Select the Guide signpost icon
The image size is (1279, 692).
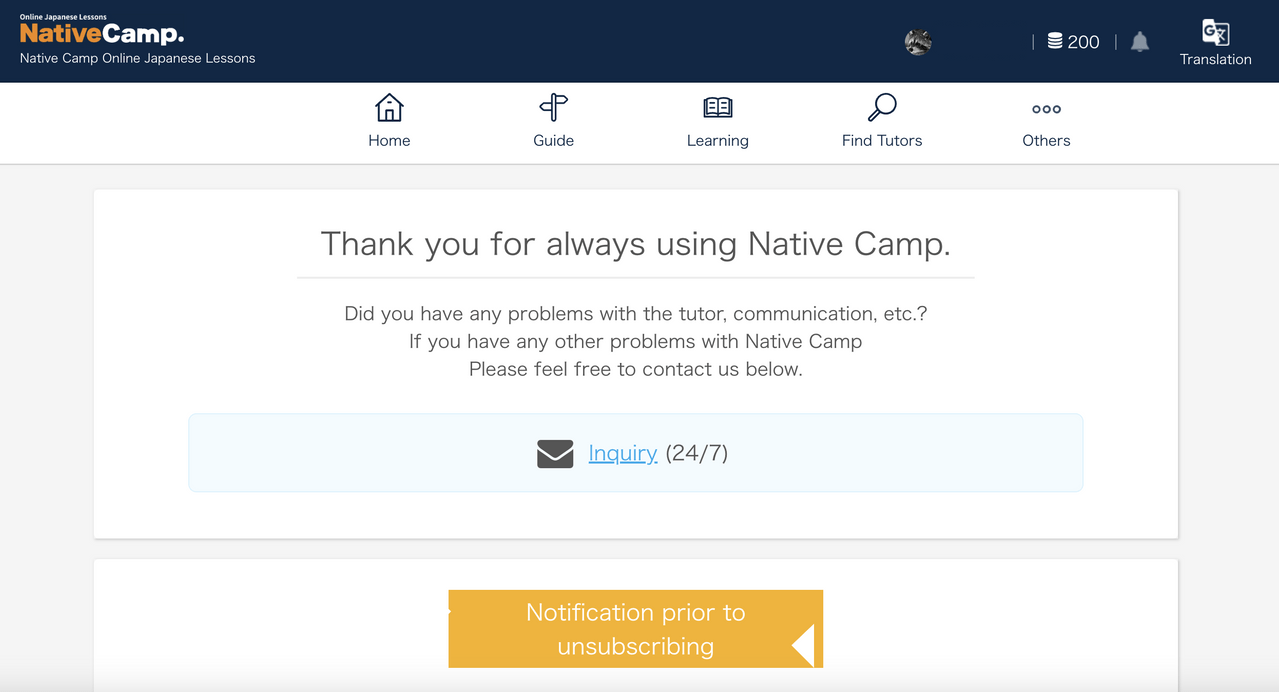[553, 106]
